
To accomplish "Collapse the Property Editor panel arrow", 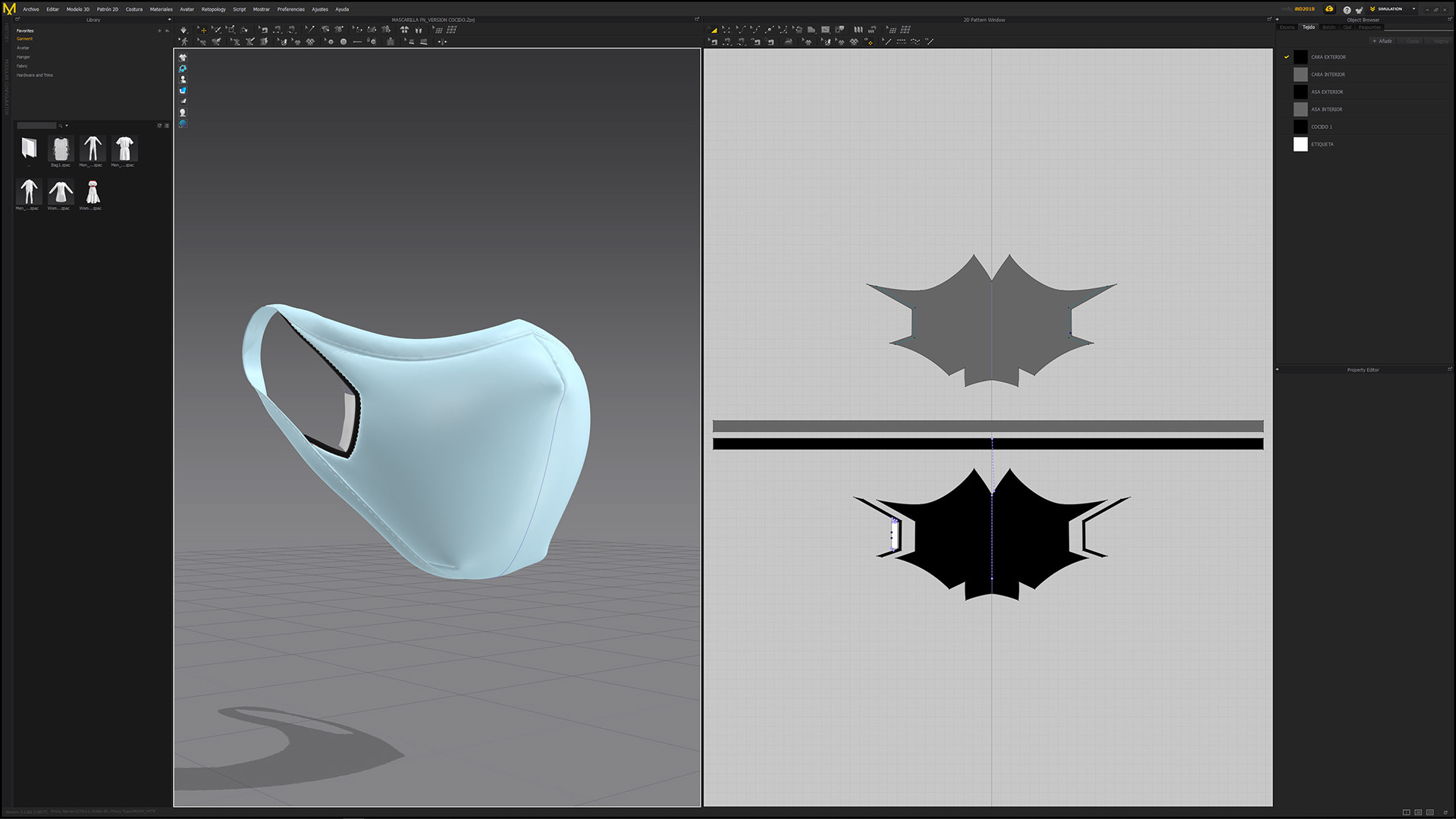I will 1277,370.
